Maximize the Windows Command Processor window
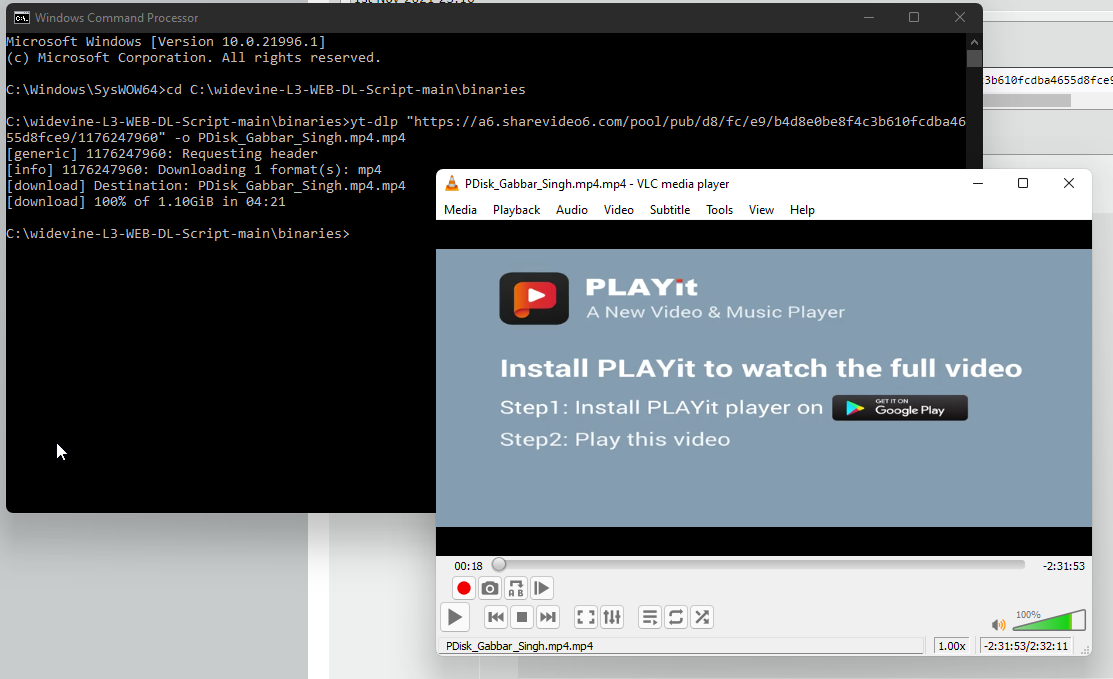Viewport: 1113px width, 679px height. point(914,18)
